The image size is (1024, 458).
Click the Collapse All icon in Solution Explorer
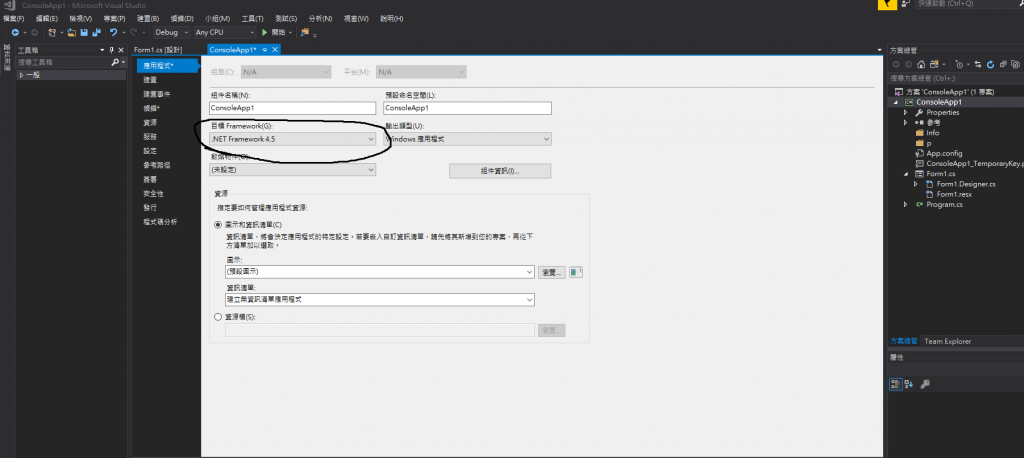(x=1003, y=64)
